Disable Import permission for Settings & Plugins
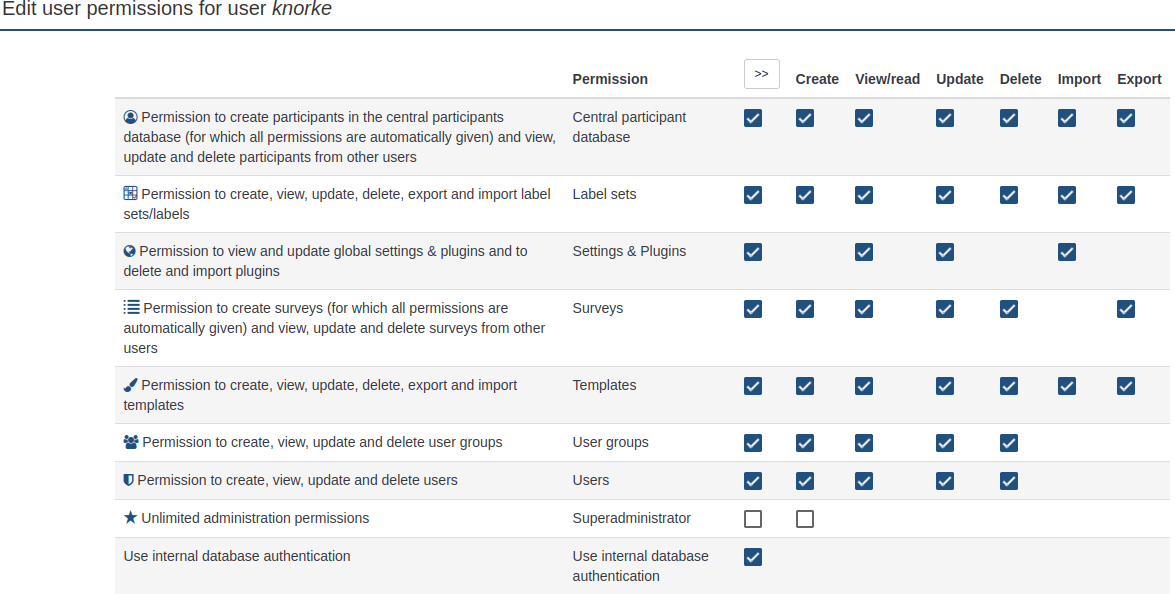 pyautogui.click(x=1067, y=252)
